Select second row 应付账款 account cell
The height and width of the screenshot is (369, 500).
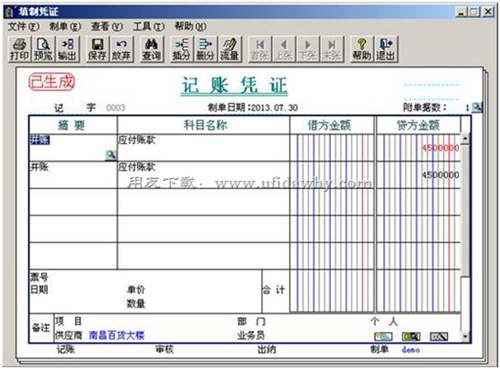click(x=203, y=175)
